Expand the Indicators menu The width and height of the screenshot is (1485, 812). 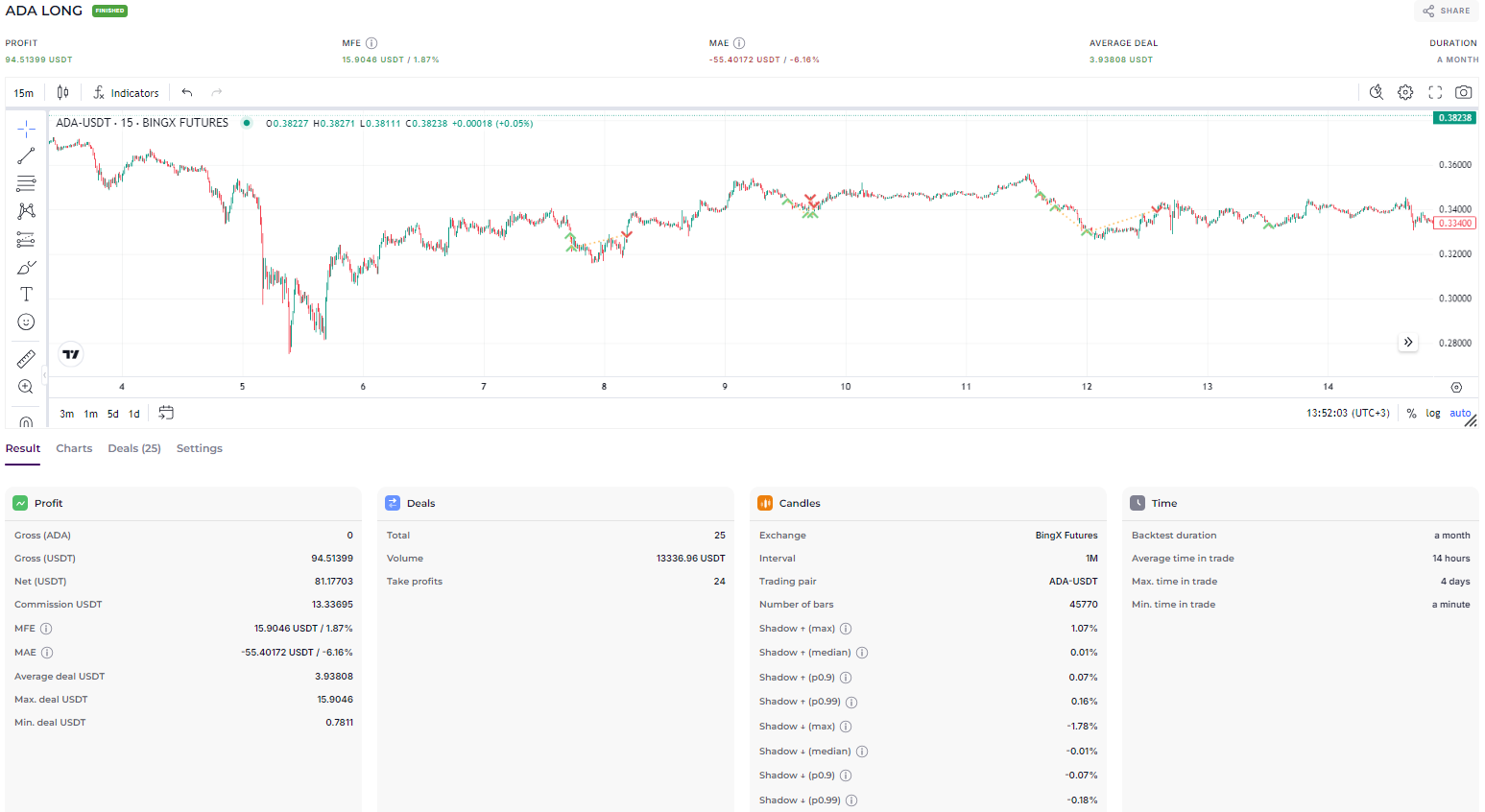[126, 93]
